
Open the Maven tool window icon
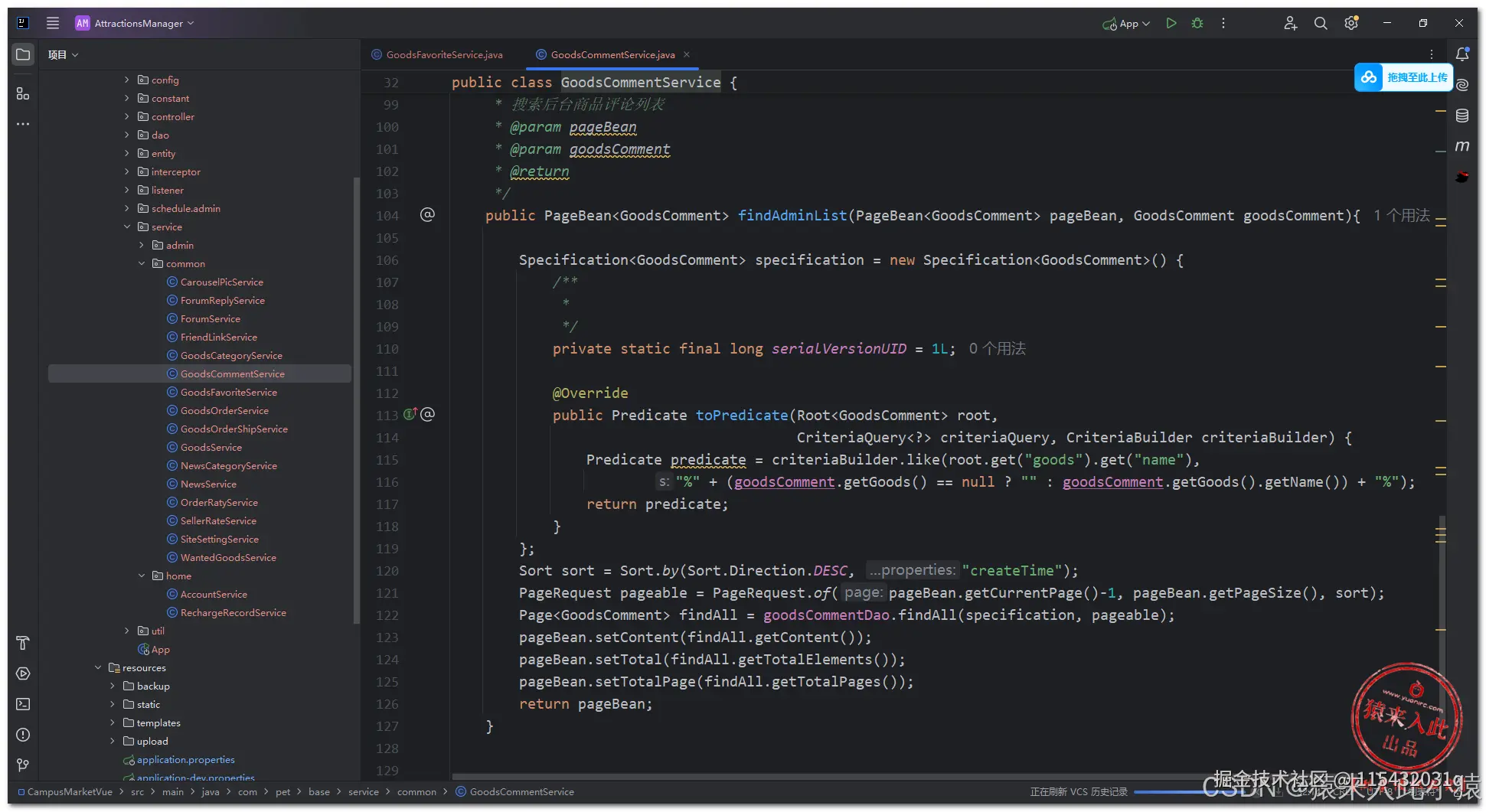click(1462, 146)
